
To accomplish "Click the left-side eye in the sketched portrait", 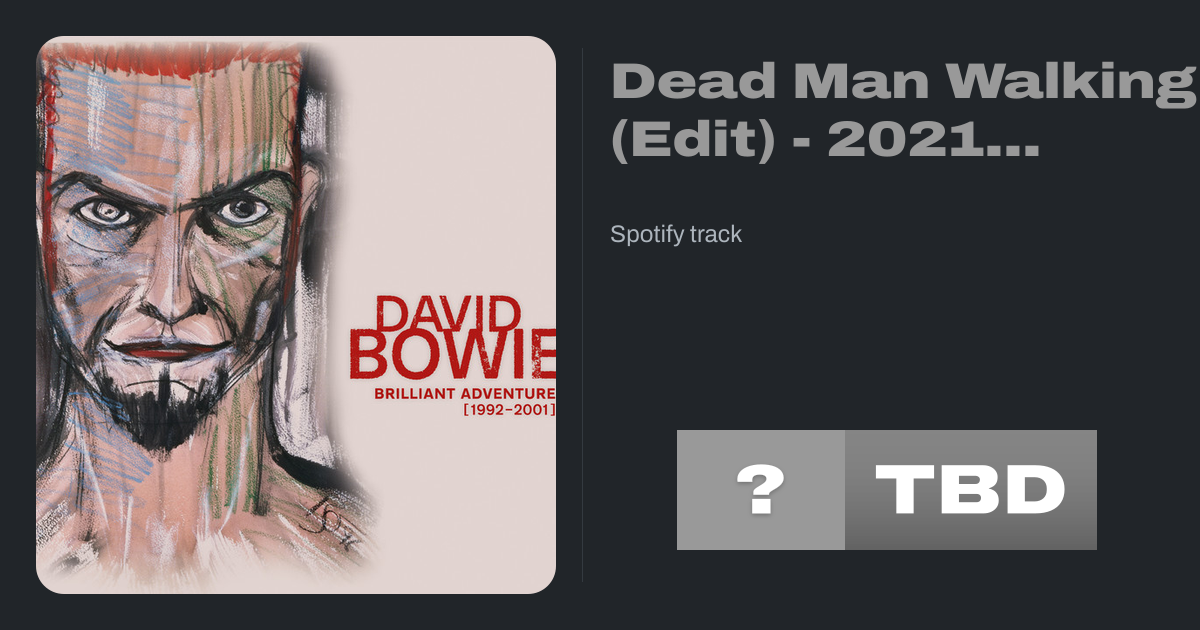I will [104, 212].
